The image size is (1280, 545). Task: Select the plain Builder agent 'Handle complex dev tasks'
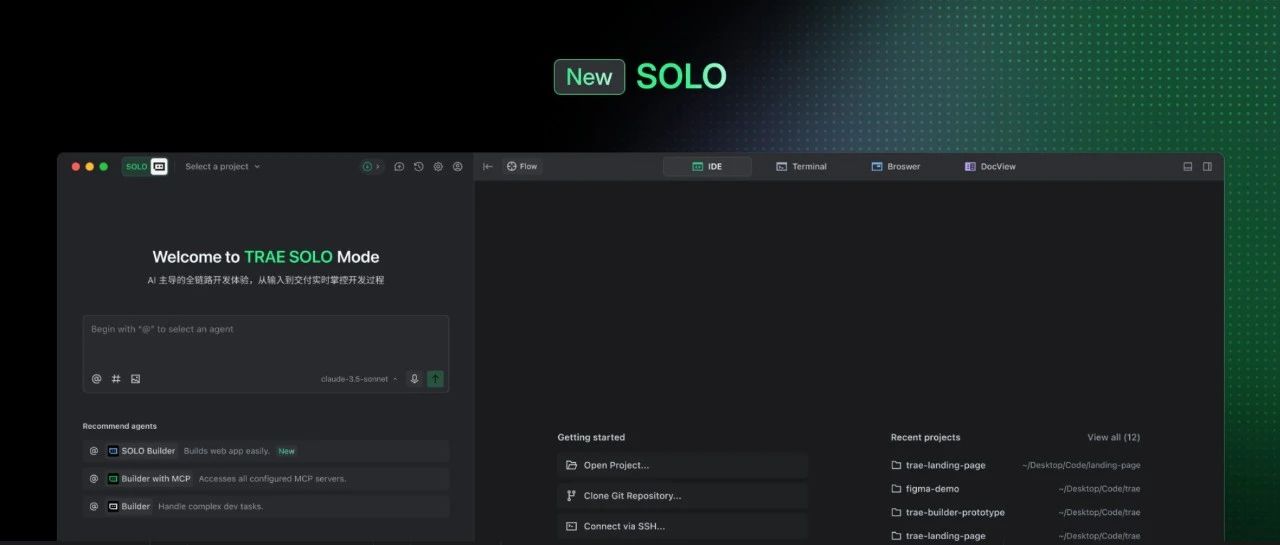point(266,507)
